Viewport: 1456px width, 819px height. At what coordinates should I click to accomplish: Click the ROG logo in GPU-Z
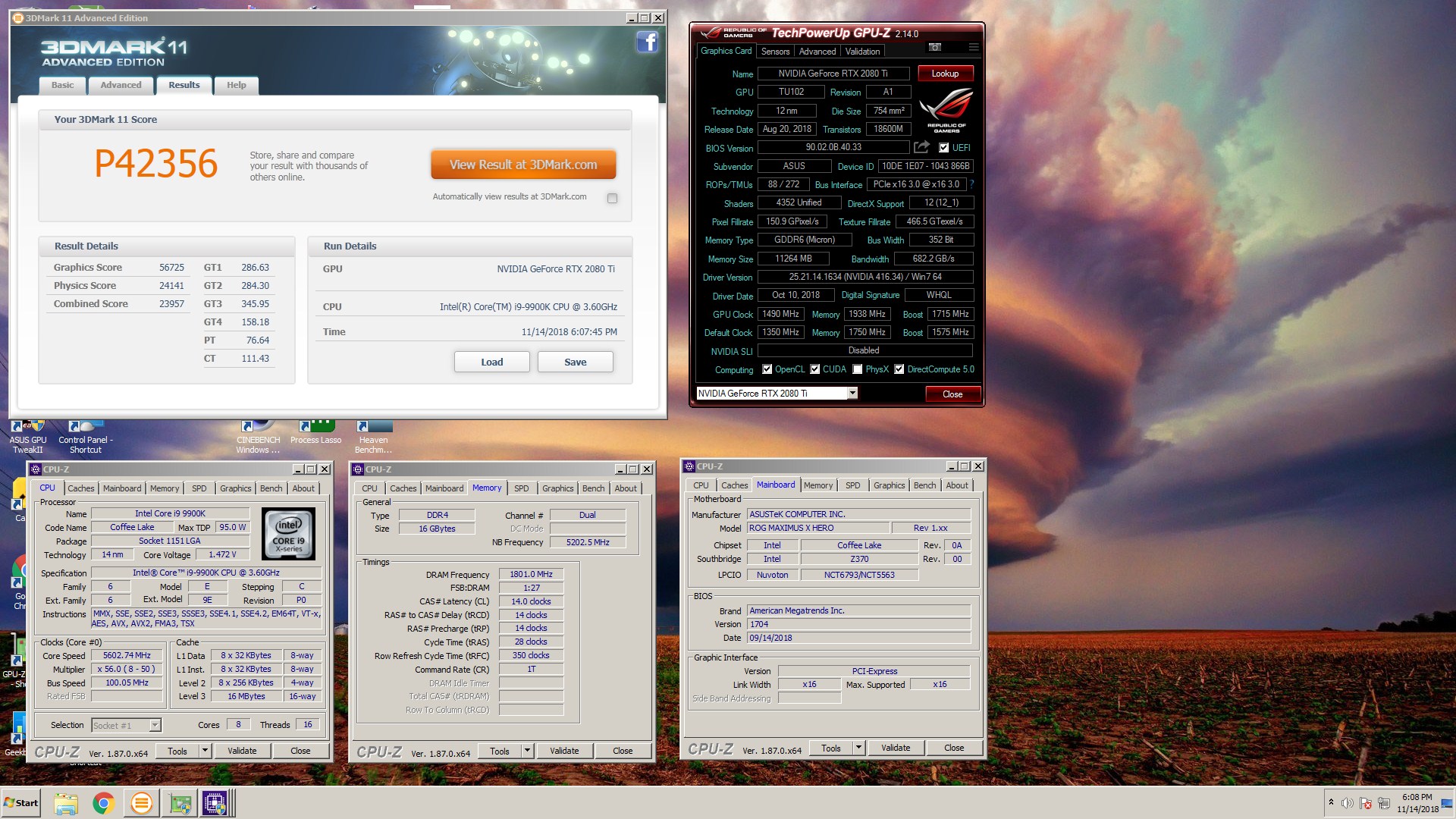click(946, 110)
